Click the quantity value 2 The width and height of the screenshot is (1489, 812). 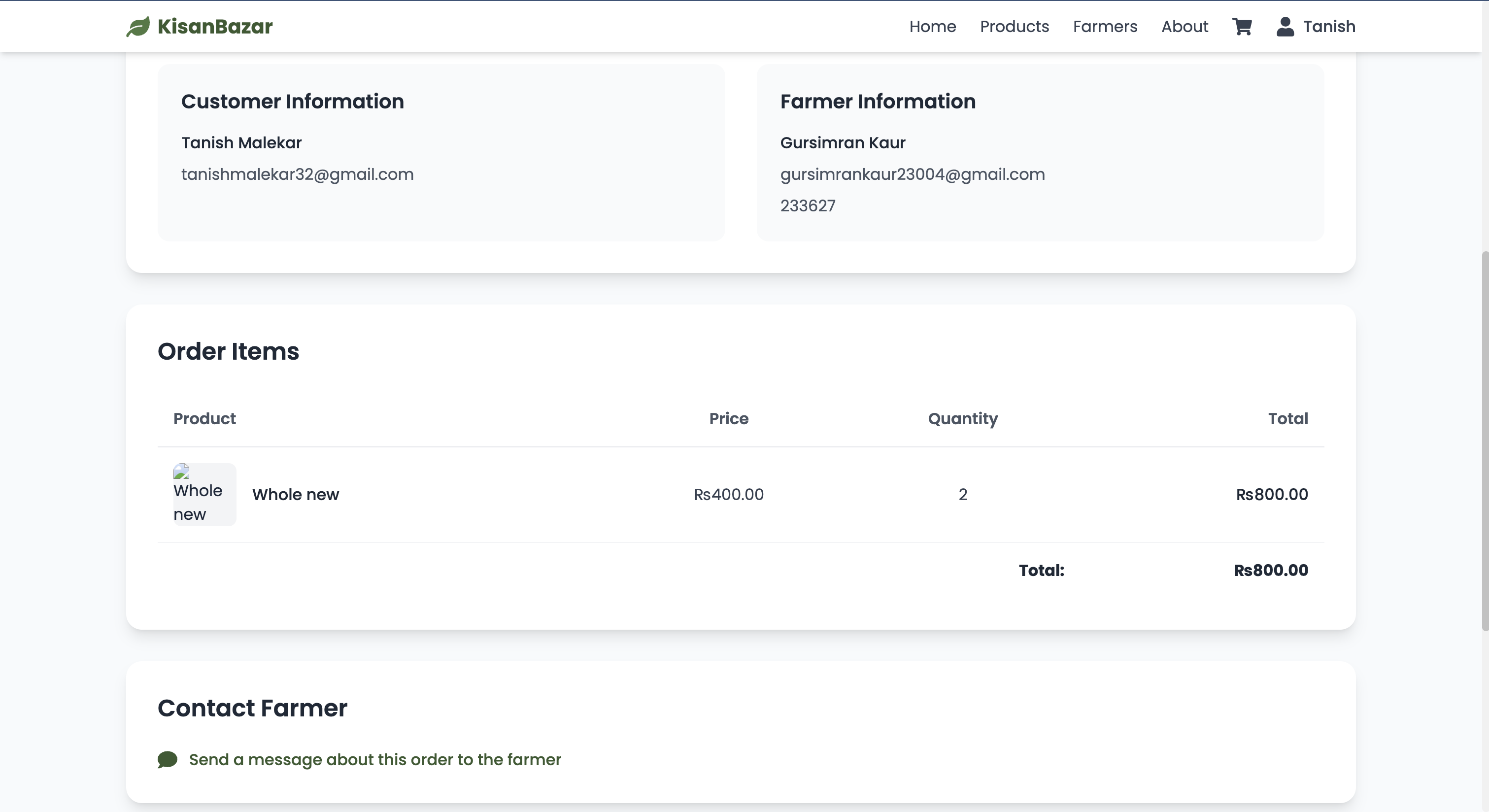click(x=963, y=495)
